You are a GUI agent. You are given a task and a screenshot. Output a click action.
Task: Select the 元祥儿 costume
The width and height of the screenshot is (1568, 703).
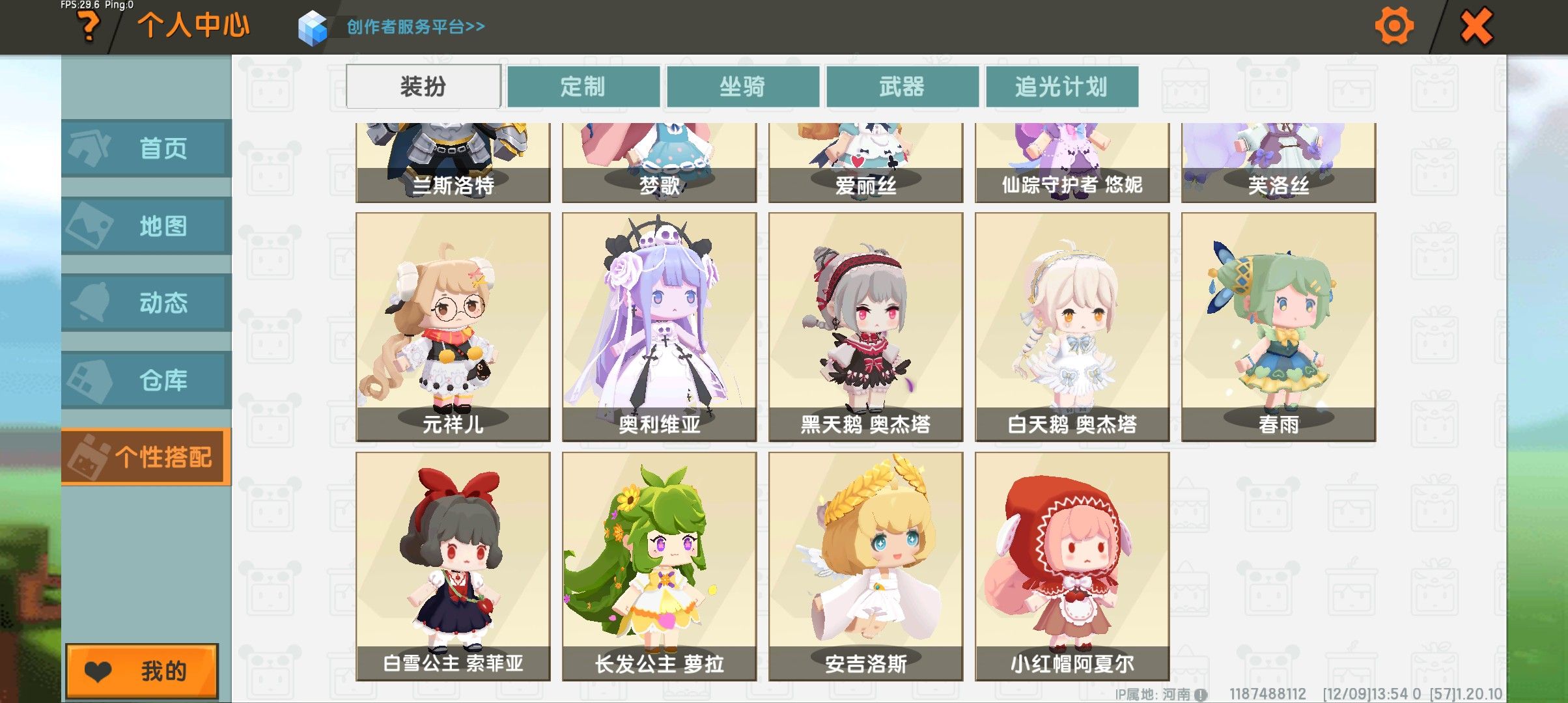(453, 327)
